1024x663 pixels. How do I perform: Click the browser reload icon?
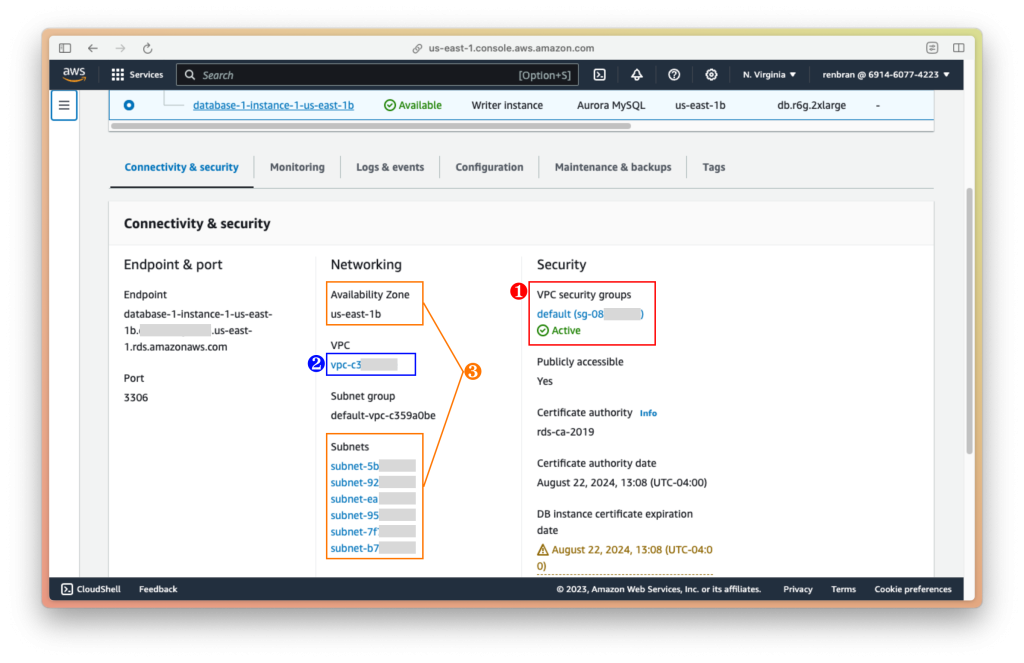pos(147,47)
